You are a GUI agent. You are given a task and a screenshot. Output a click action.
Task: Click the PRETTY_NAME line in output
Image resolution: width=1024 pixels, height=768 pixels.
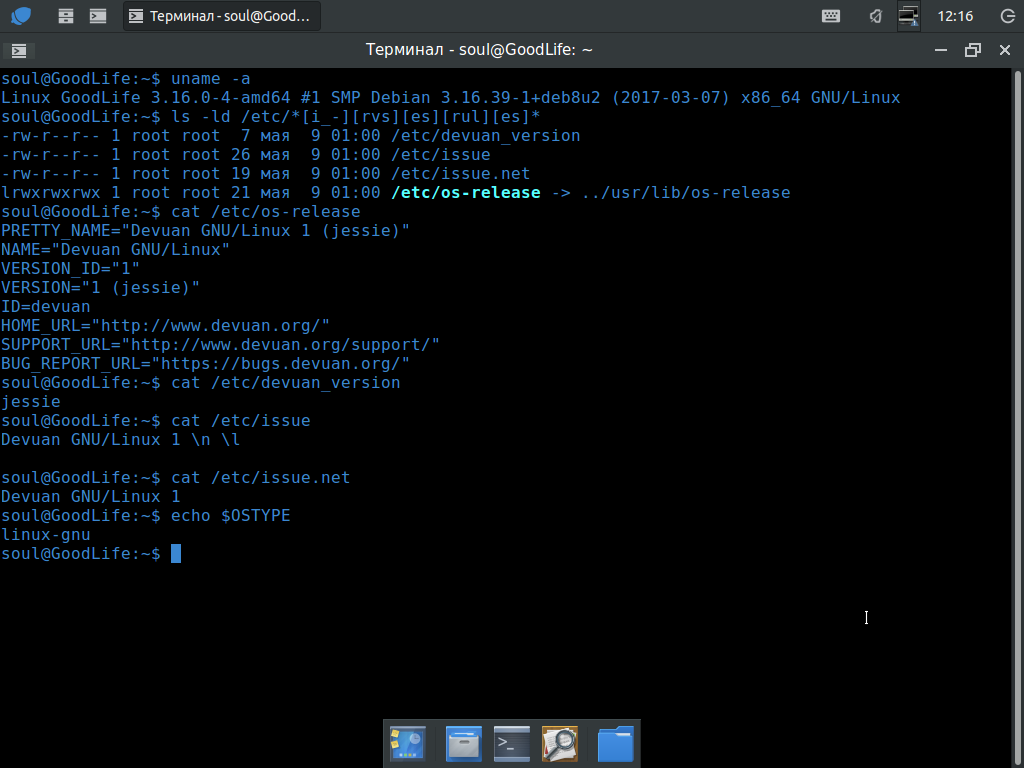205,231
